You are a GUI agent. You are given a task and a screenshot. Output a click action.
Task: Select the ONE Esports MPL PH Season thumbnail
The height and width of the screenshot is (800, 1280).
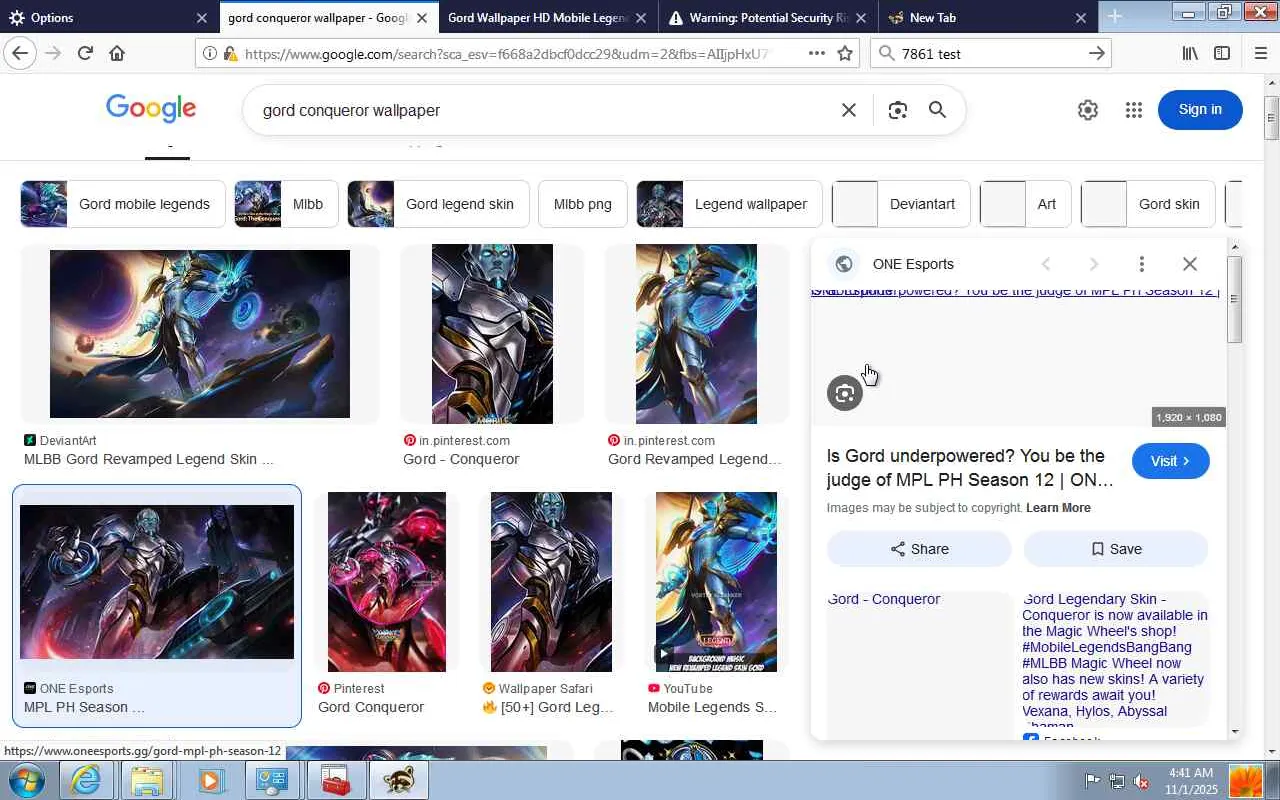tap(157, 582)
